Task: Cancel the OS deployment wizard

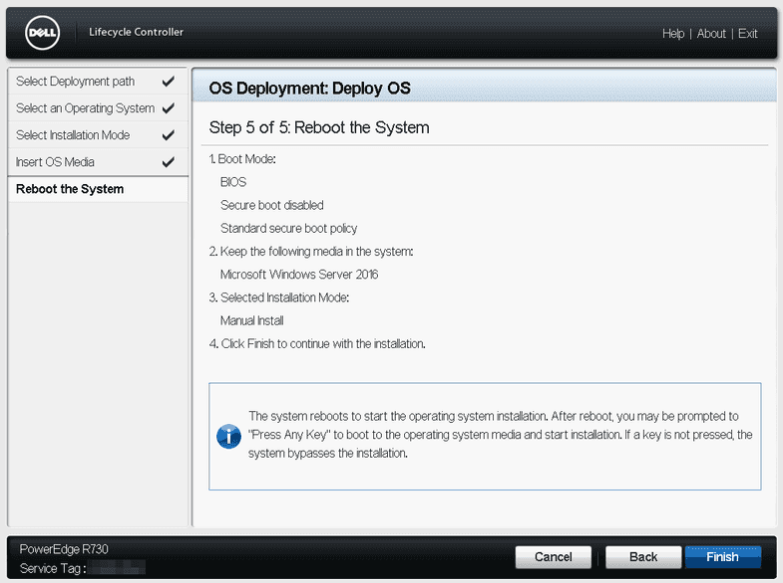Action: click(553, 557)
